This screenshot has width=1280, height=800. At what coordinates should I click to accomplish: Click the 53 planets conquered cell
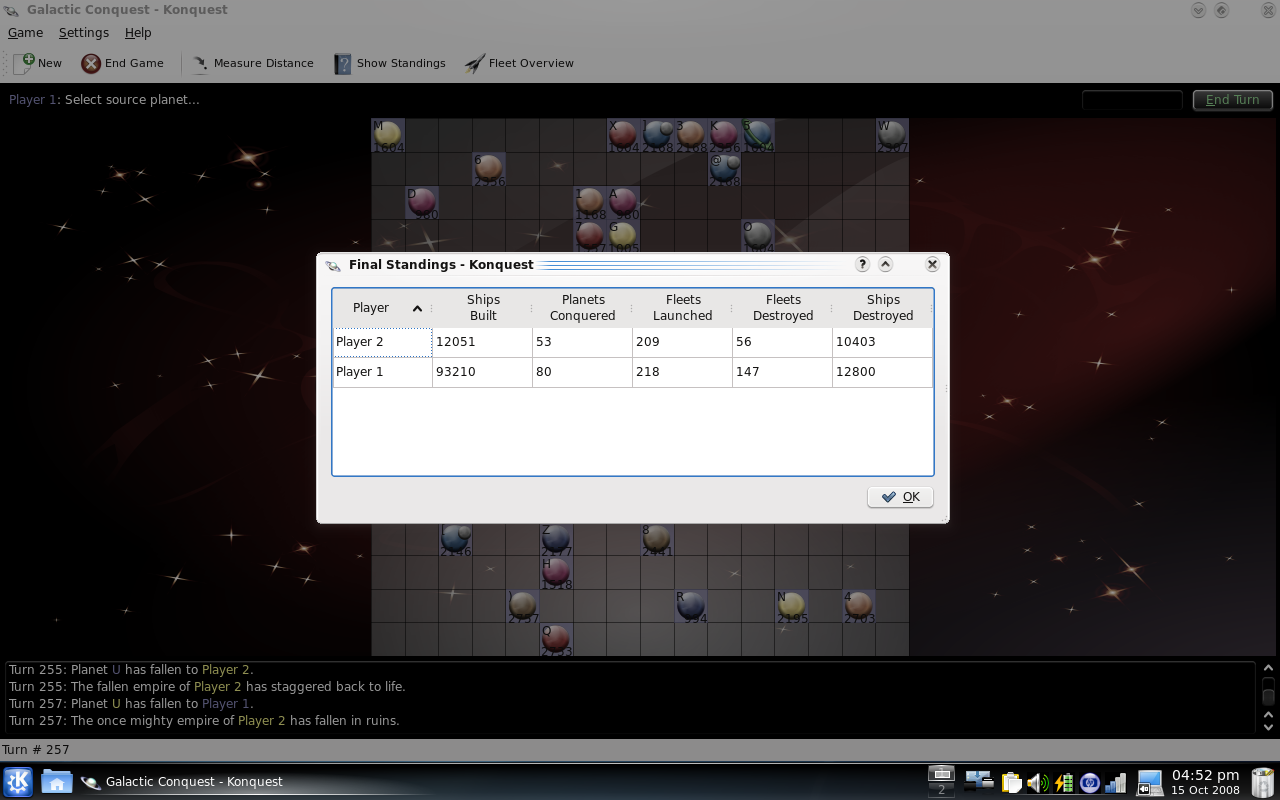[583, 342]
